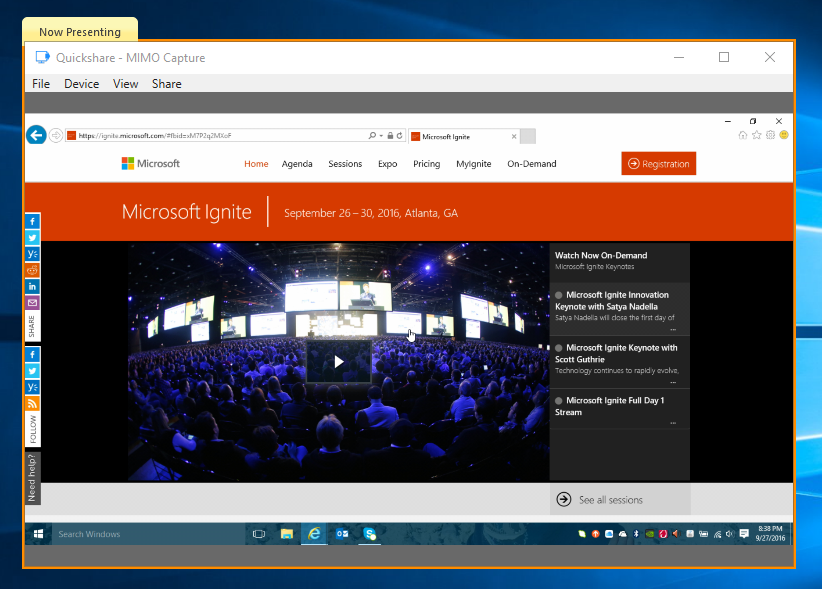Open the Windows Start button
The height and width of the screenshot is (589, 822).
[x=38, y=534]
